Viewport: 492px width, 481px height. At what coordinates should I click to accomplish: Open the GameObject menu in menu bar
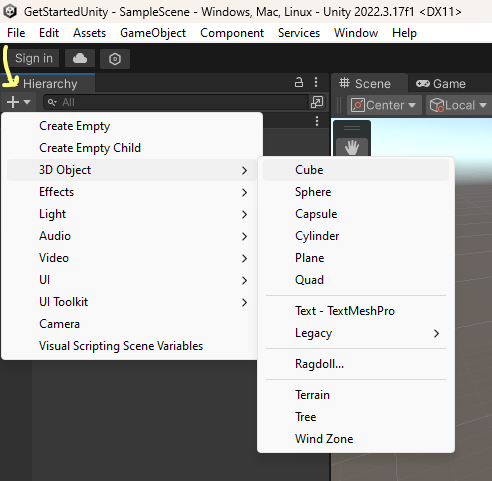[153, 33]
